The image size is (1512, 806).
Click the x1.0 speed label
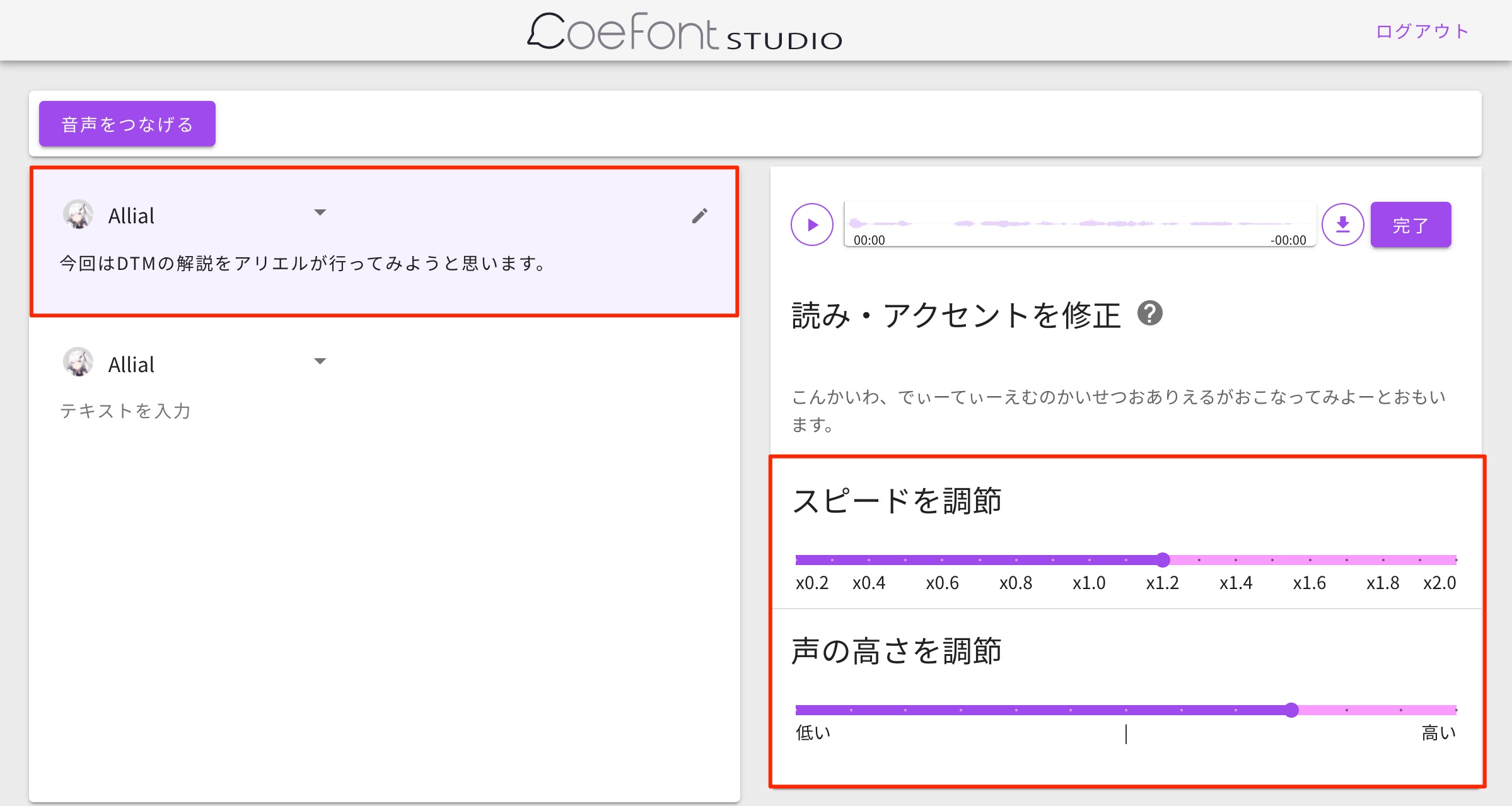tap(1089, 583)
